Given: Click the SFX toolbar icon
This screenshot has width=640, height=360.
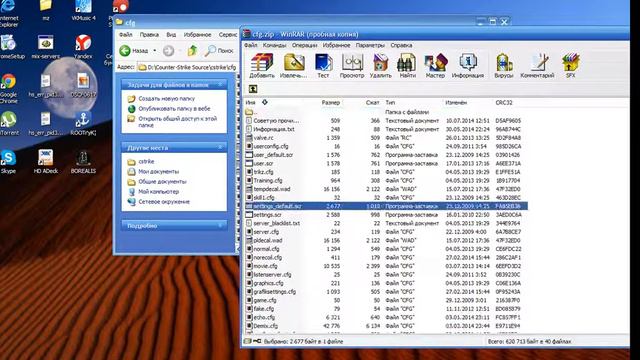Looking at the screenshot, I should click(x=571, y=65).
